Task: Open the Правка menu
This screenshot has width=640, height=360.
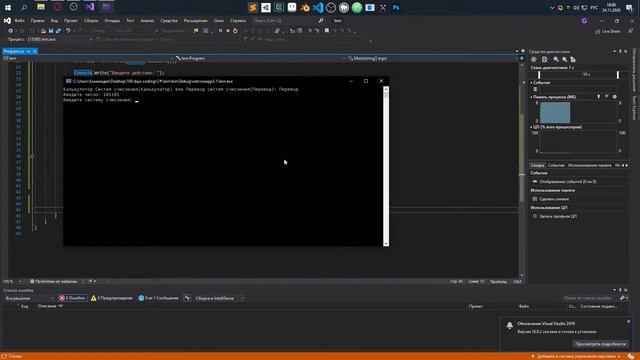Action: 38,20
